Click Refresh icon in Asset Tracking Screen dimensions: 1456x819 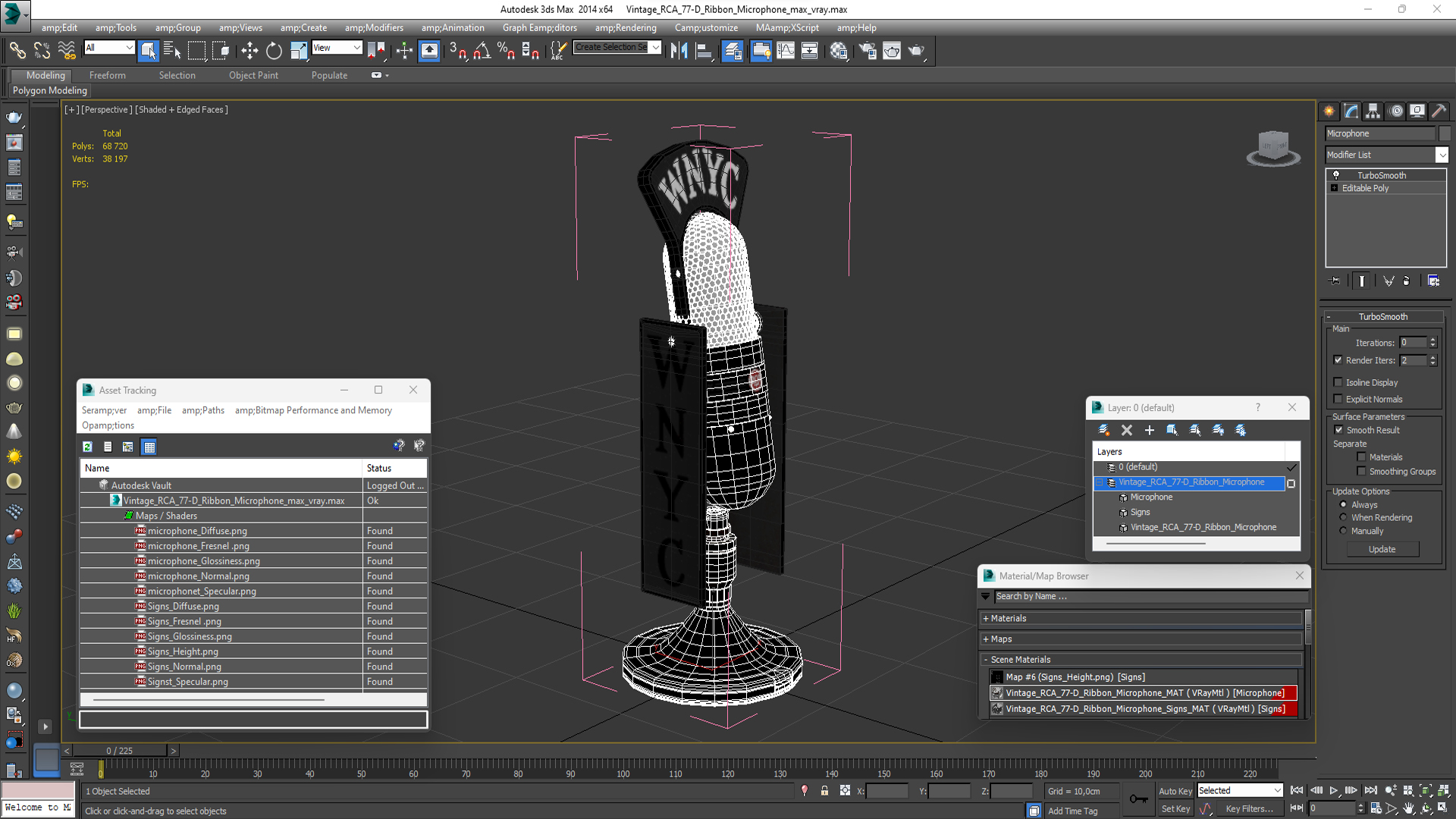pyautogui.click(x=88, y=447)
